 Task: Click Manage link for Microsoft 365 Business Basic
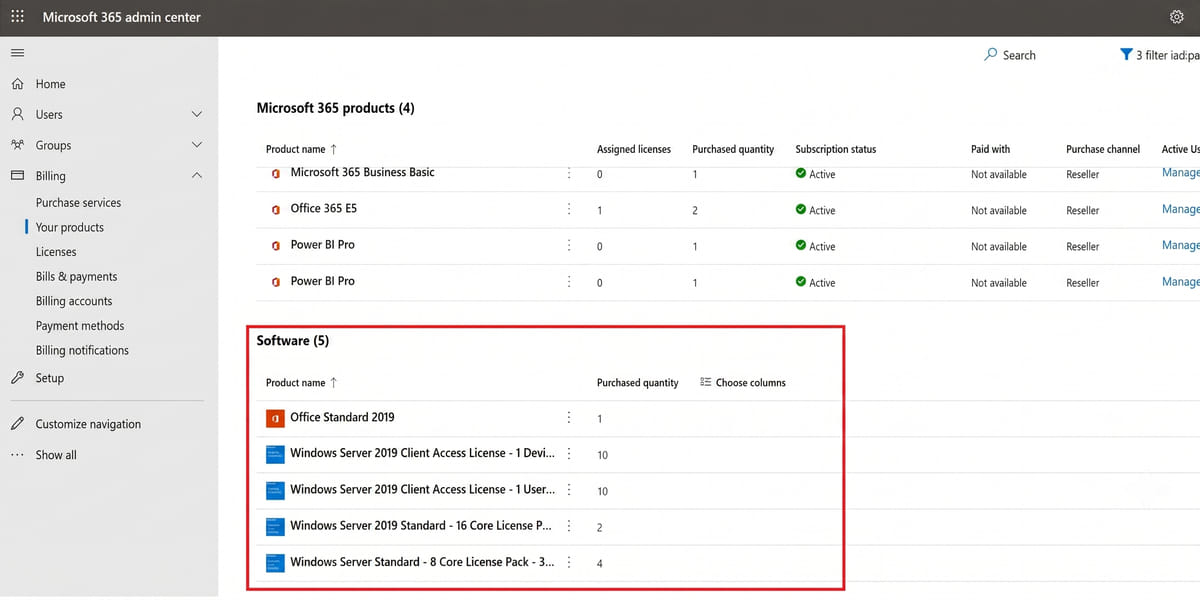(x=1181, y=172)
